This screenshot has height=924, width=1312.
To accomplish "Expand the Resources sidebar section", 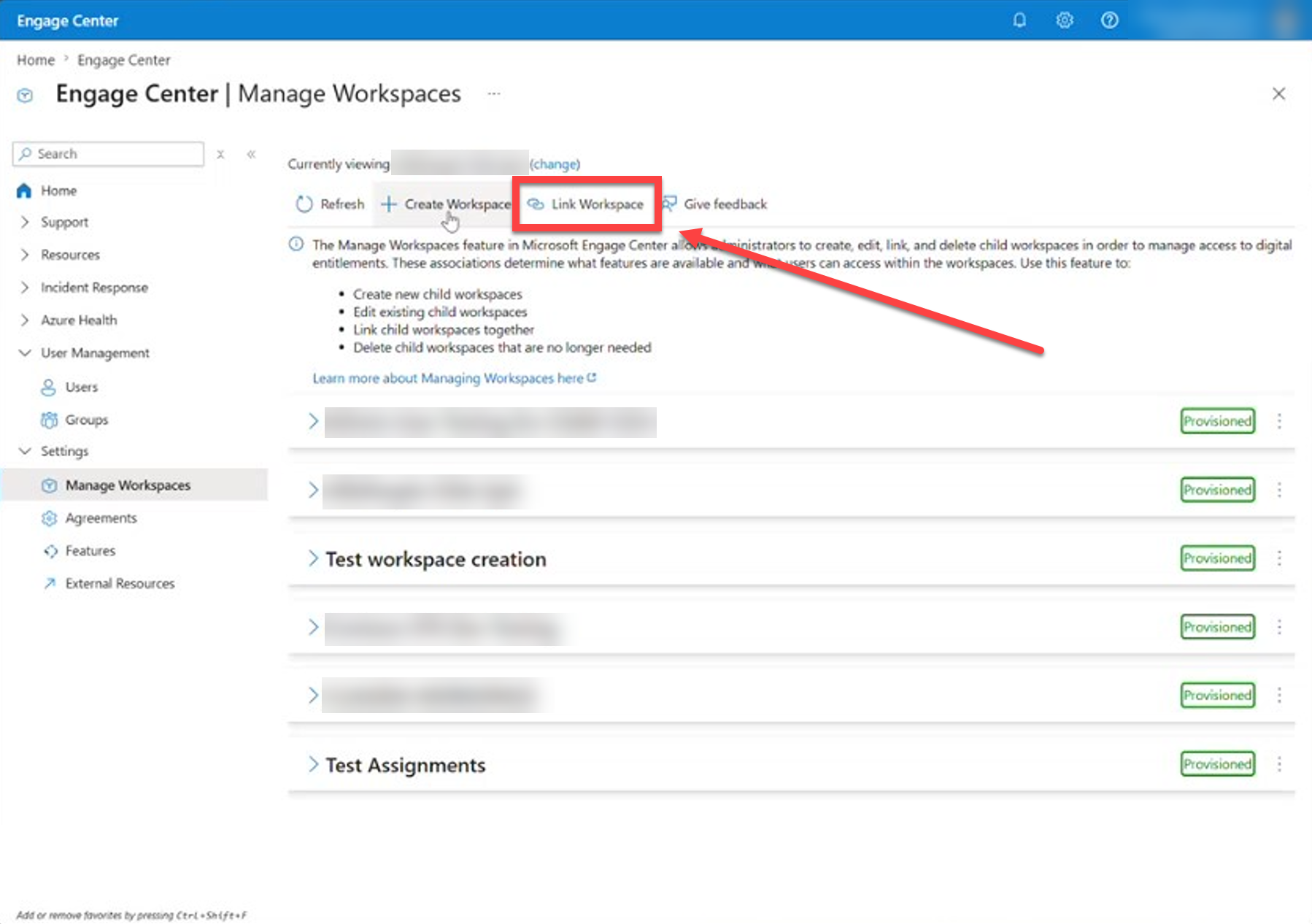I will (x=25, y=255).
